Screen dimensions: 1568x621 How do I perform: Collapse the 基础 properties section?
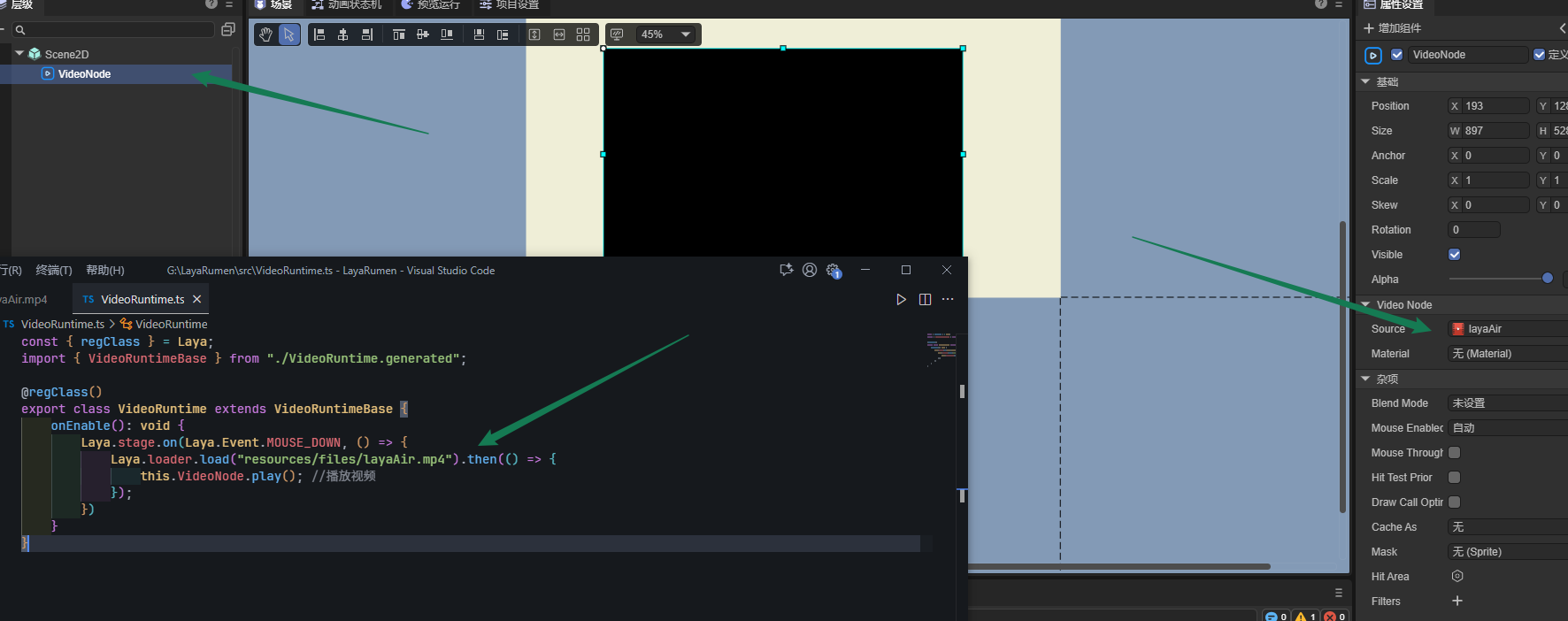tap(1365, 81)
